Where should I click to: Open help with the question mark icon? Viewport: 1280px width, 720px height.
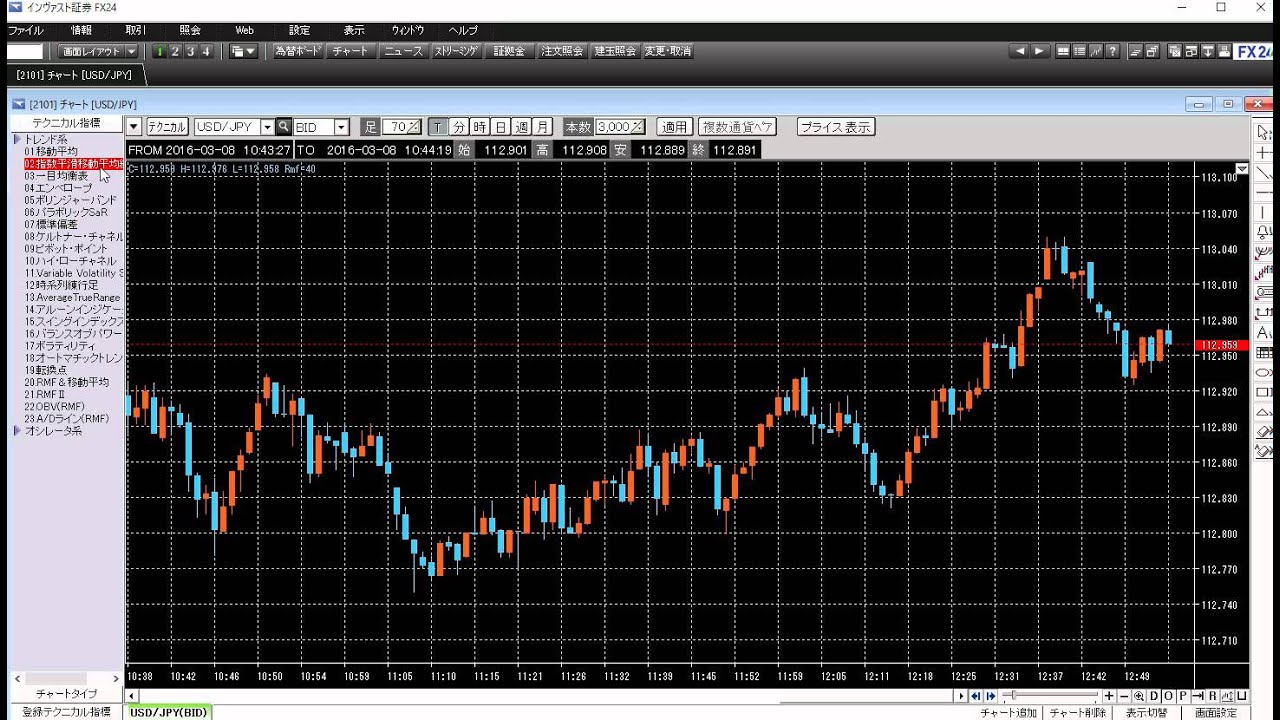[x=1112, y=51]
